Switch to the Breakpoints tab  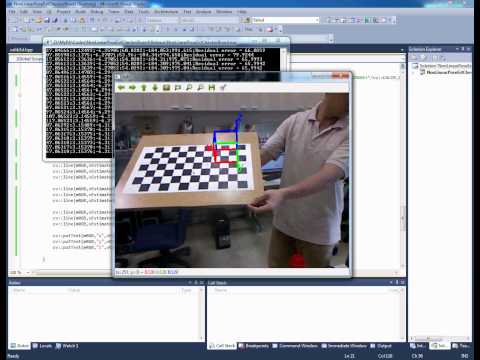click(x=254, y=346)
